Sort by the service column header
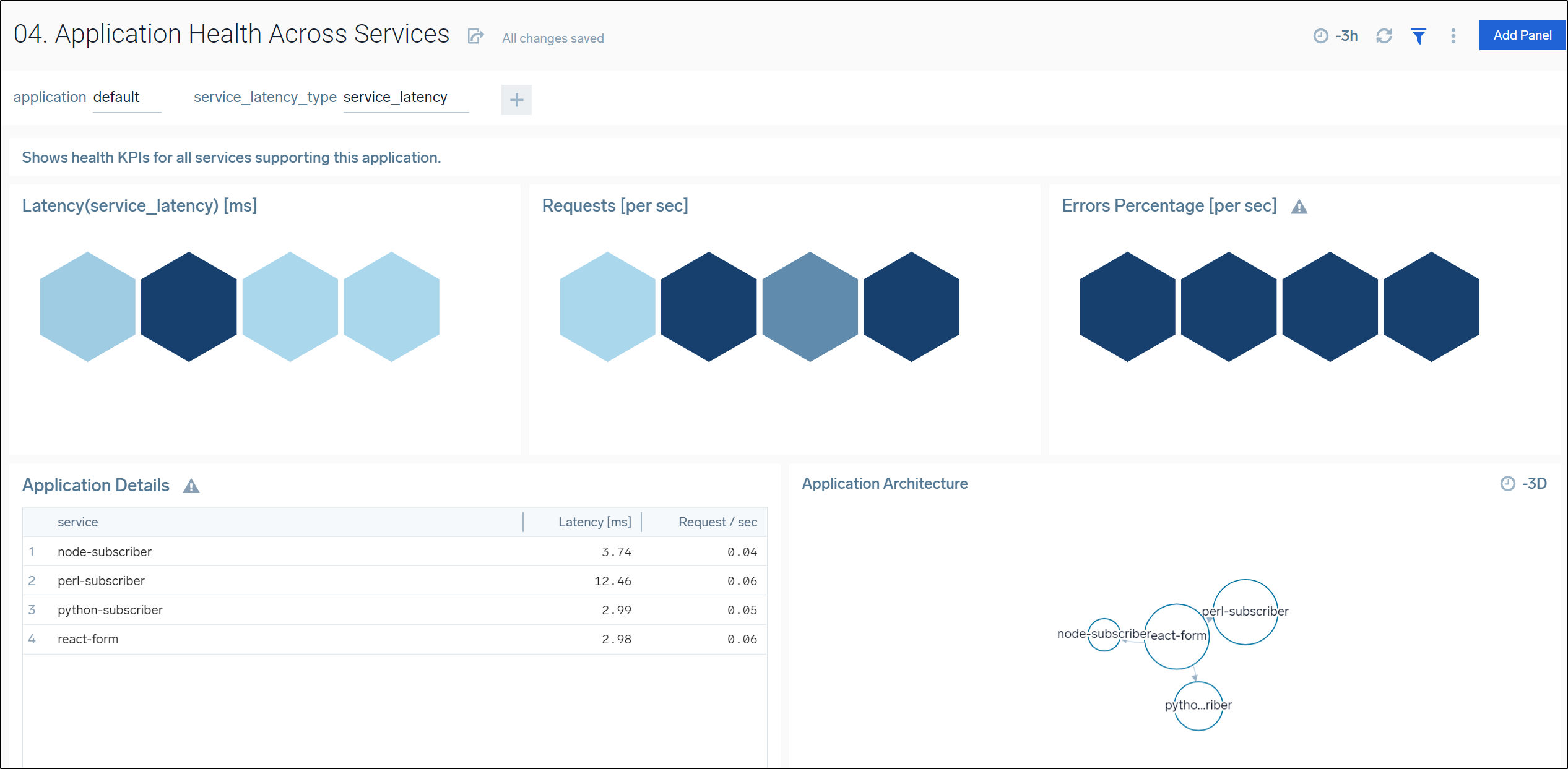1568x769 pixels. point(77,522)
